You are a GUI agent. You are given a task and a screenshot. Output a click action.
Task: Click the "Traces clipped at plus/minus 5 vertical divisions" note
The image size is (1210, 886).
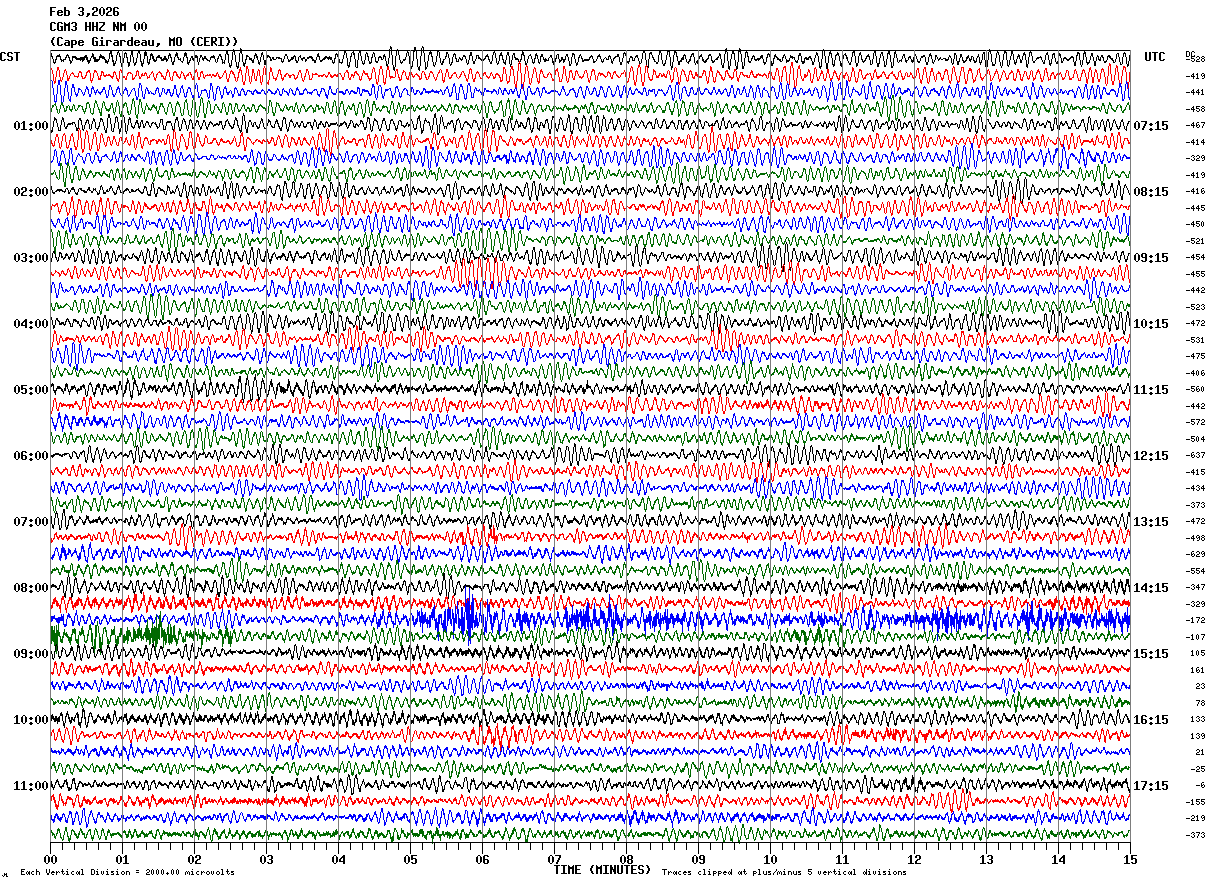tap(784, 873)
